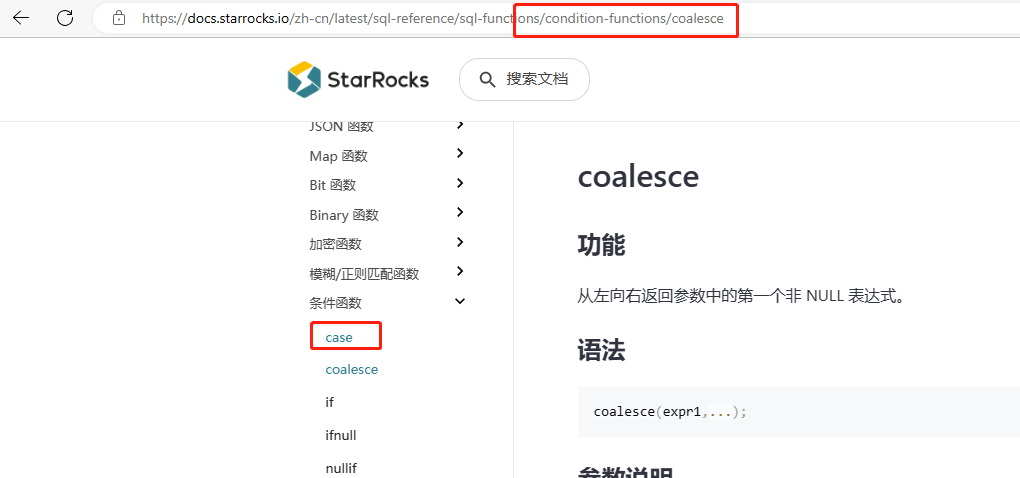This screenshot has height=478, width=1020.
Task: Collapse the 条件函数 section chevron
Action: pos(460,302)
